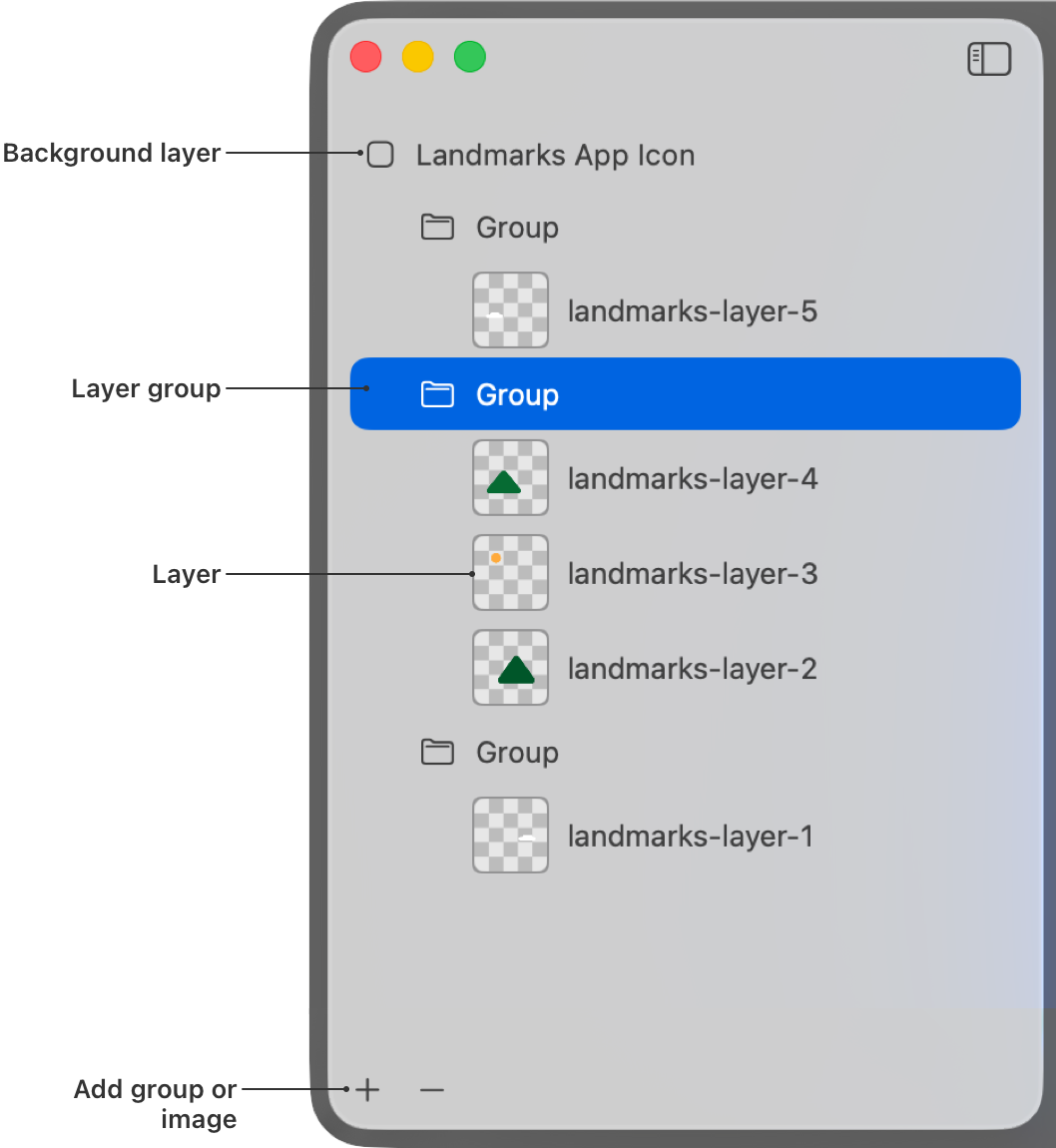Click the folder icon of the selected Group
The width and height of the screenshot is (1056, 1148).
tap(436, 393)
